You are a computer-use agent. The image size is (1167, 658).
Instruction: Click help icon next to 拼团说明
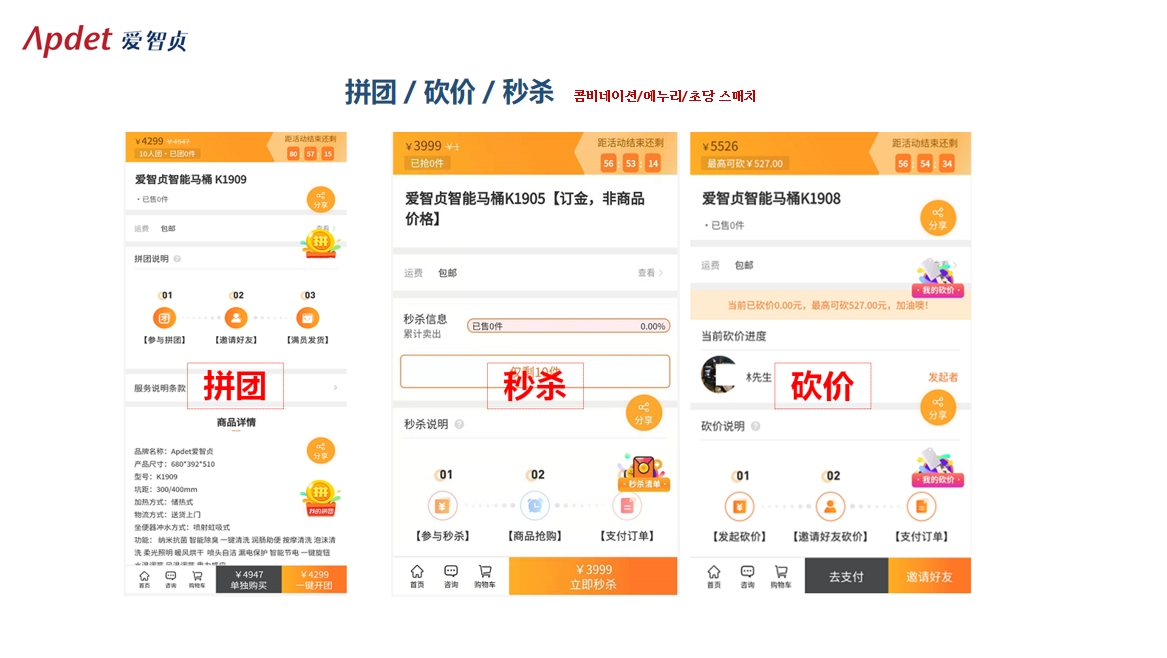pyautogui.click(x=177, y=259)
